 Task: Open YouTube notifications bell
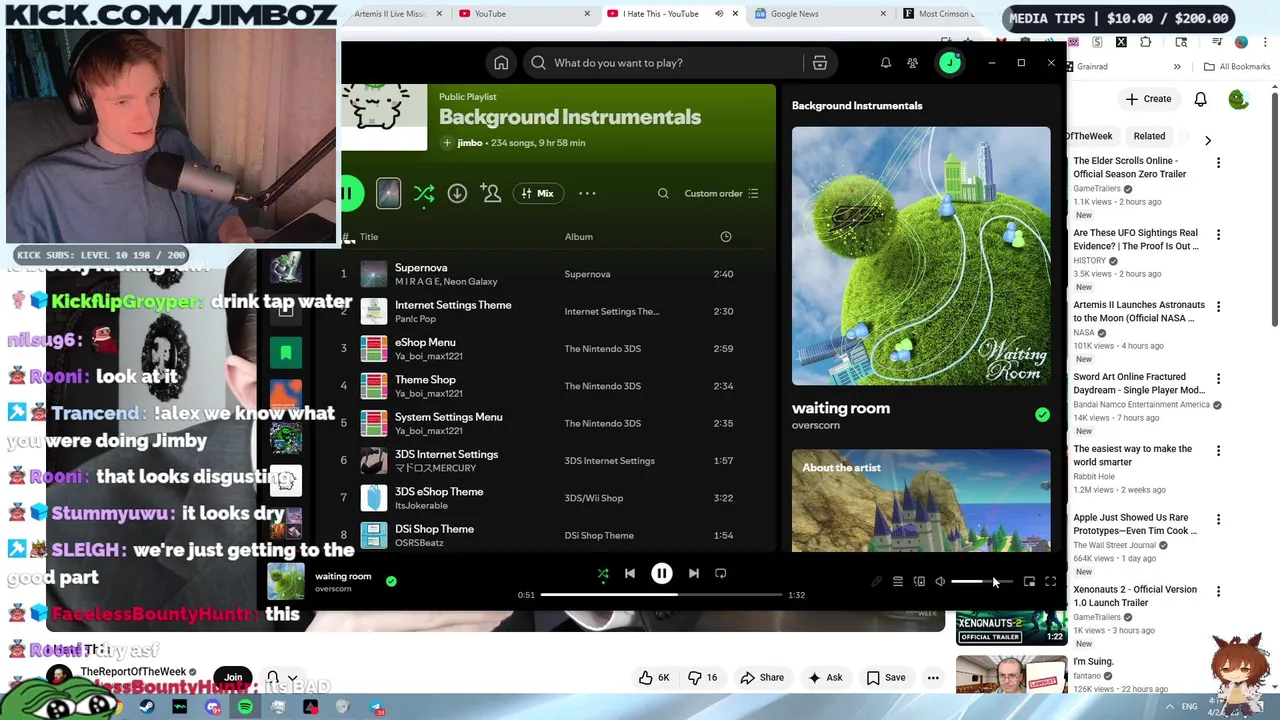pyautogui.click(x=1201, y=99)
